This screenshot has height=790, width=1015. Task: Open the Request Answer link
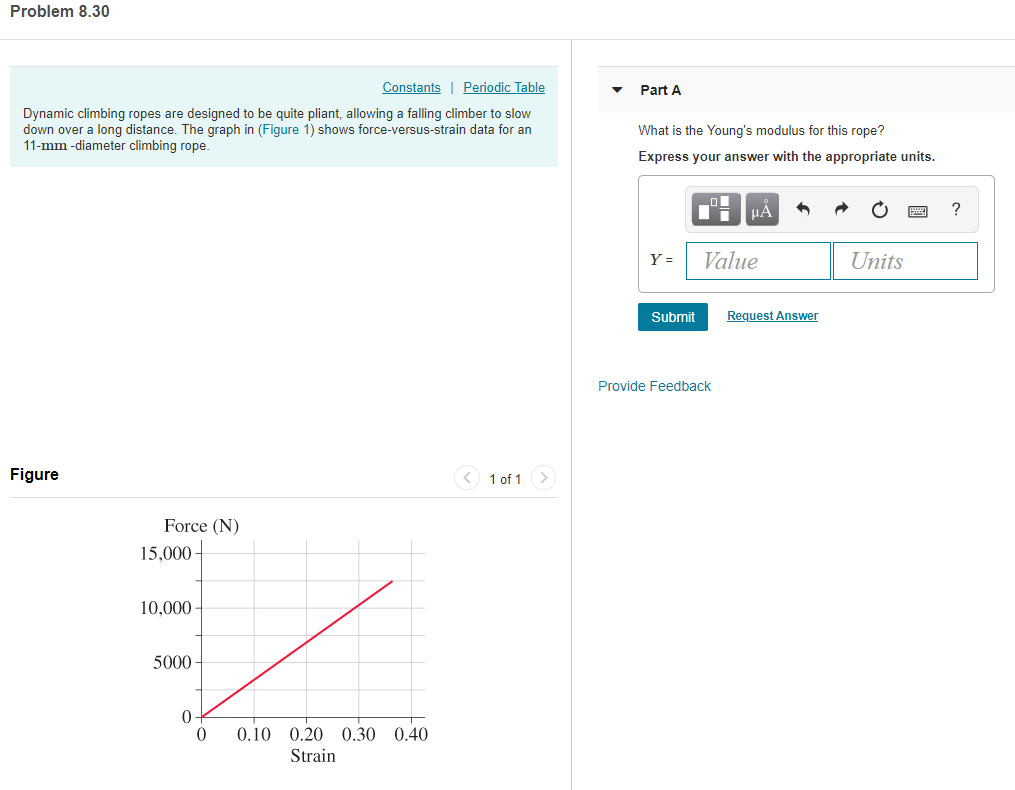pos(771,315)
